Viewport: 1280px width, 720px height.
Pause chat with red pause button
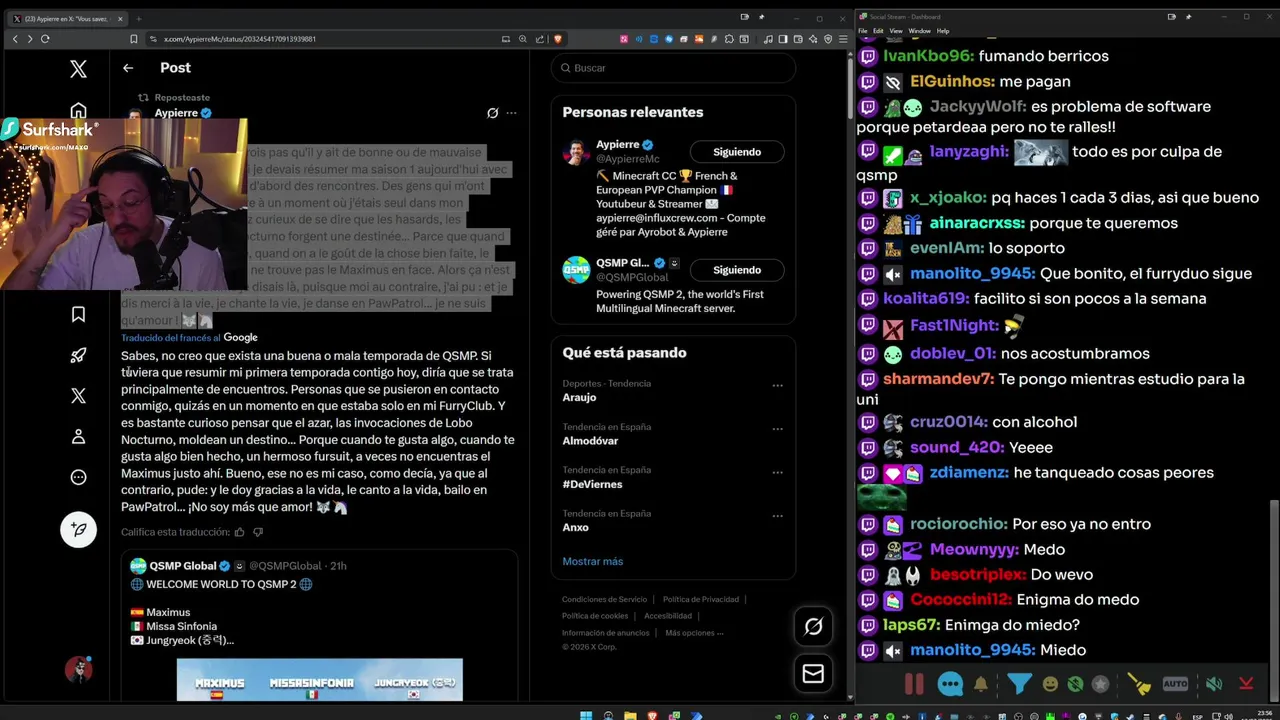914,684
